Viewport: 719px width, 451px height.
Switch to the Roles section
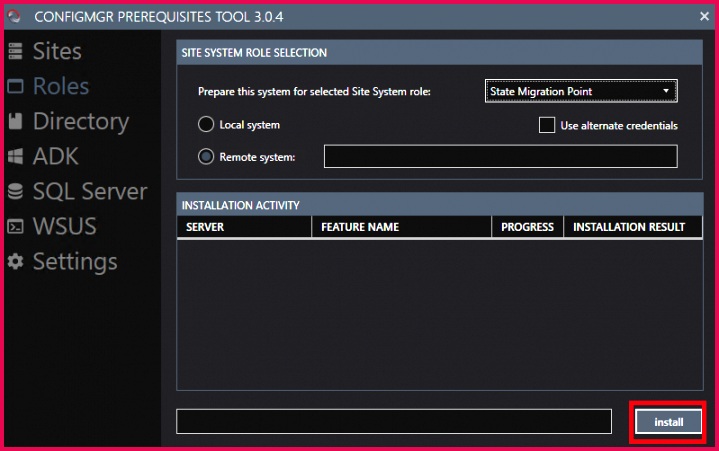pos(61,86)
